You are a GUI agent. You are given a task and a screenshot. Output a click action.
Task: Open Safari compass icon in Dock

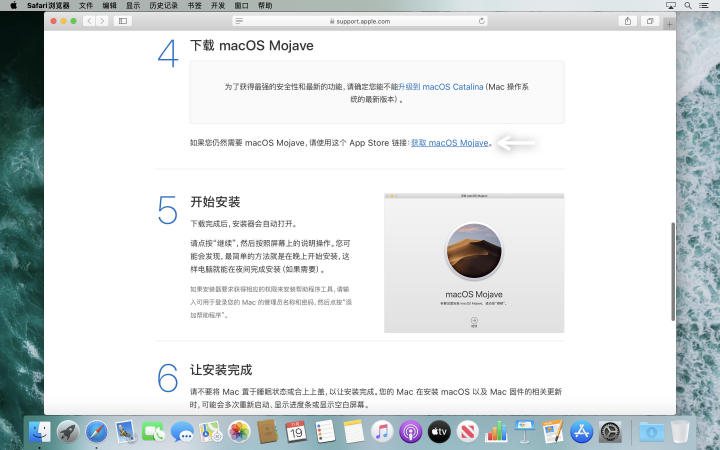coord(96,432)
